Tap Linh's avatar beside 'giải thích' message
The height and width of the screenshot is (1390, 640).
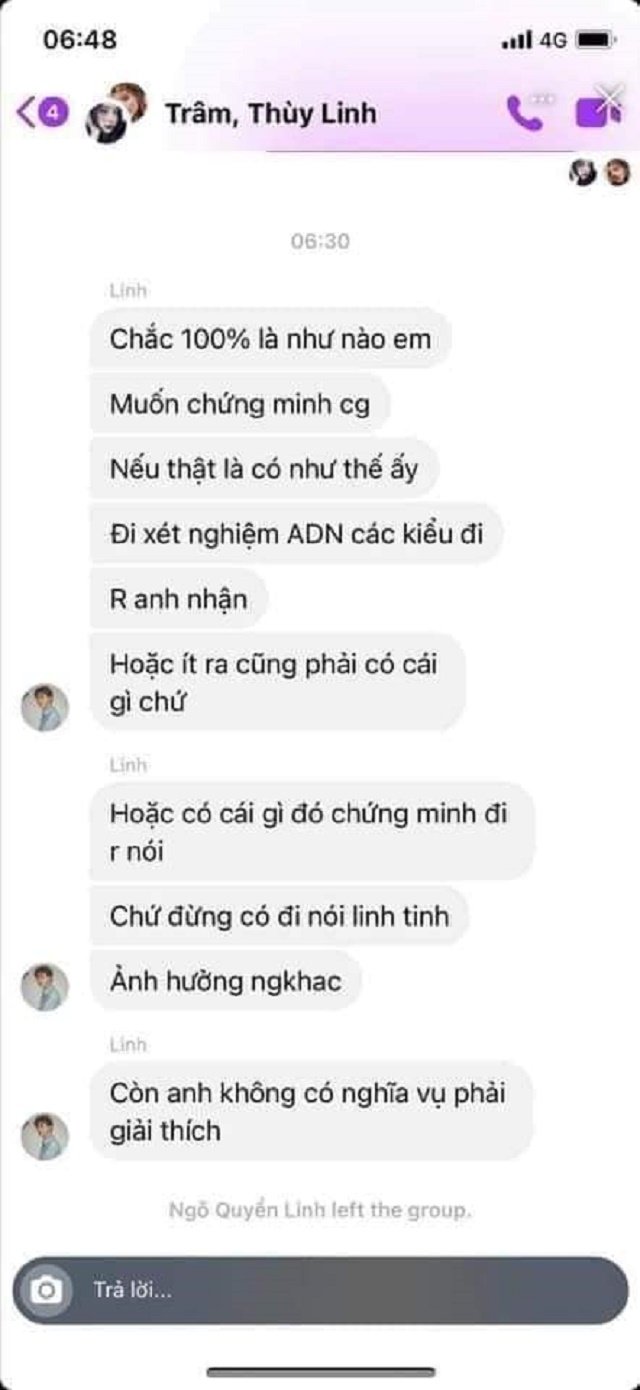click(x=45, y=1137)
